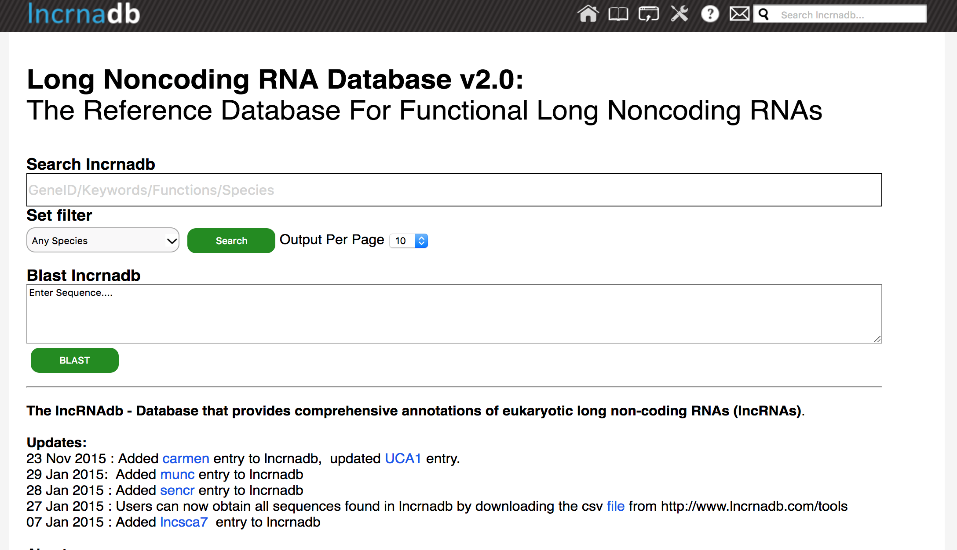Viewport: 957px width, 550px height.
Task: Focus the GeneID/Keywords search field
Action: coord(453,190)
